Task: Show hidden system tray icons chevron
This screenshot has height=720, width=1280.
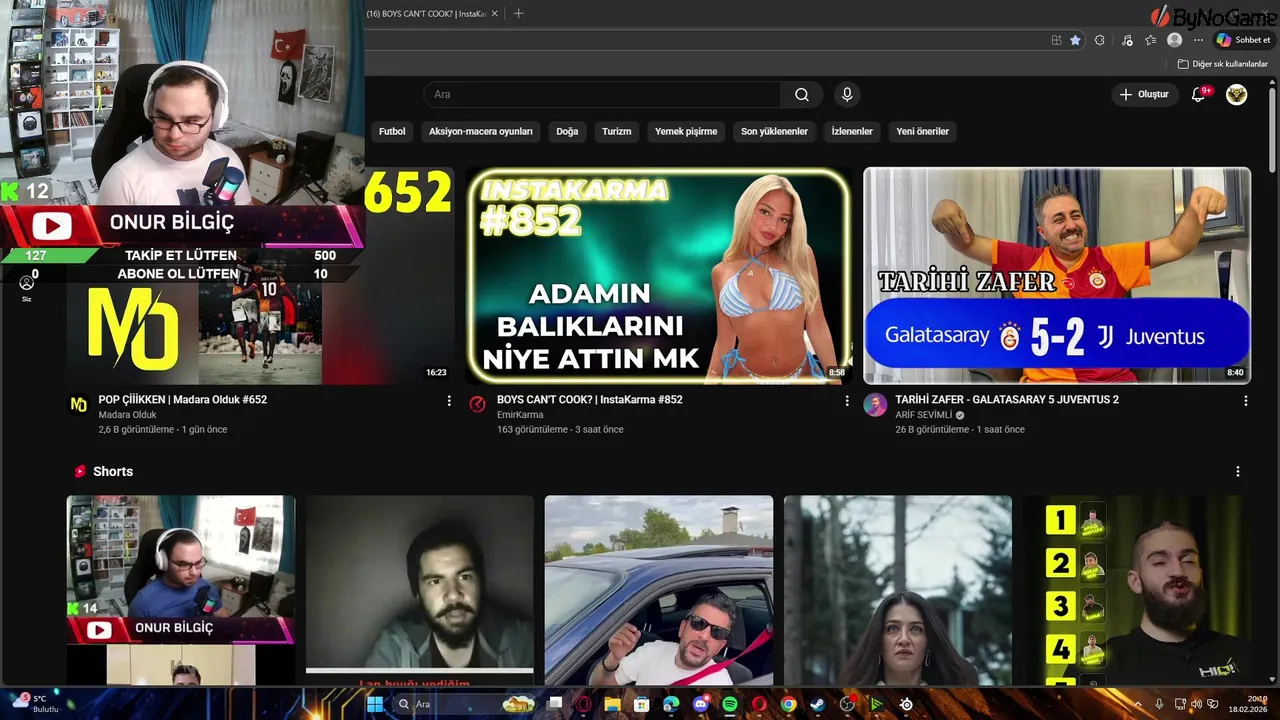Action: [1138, 704]
